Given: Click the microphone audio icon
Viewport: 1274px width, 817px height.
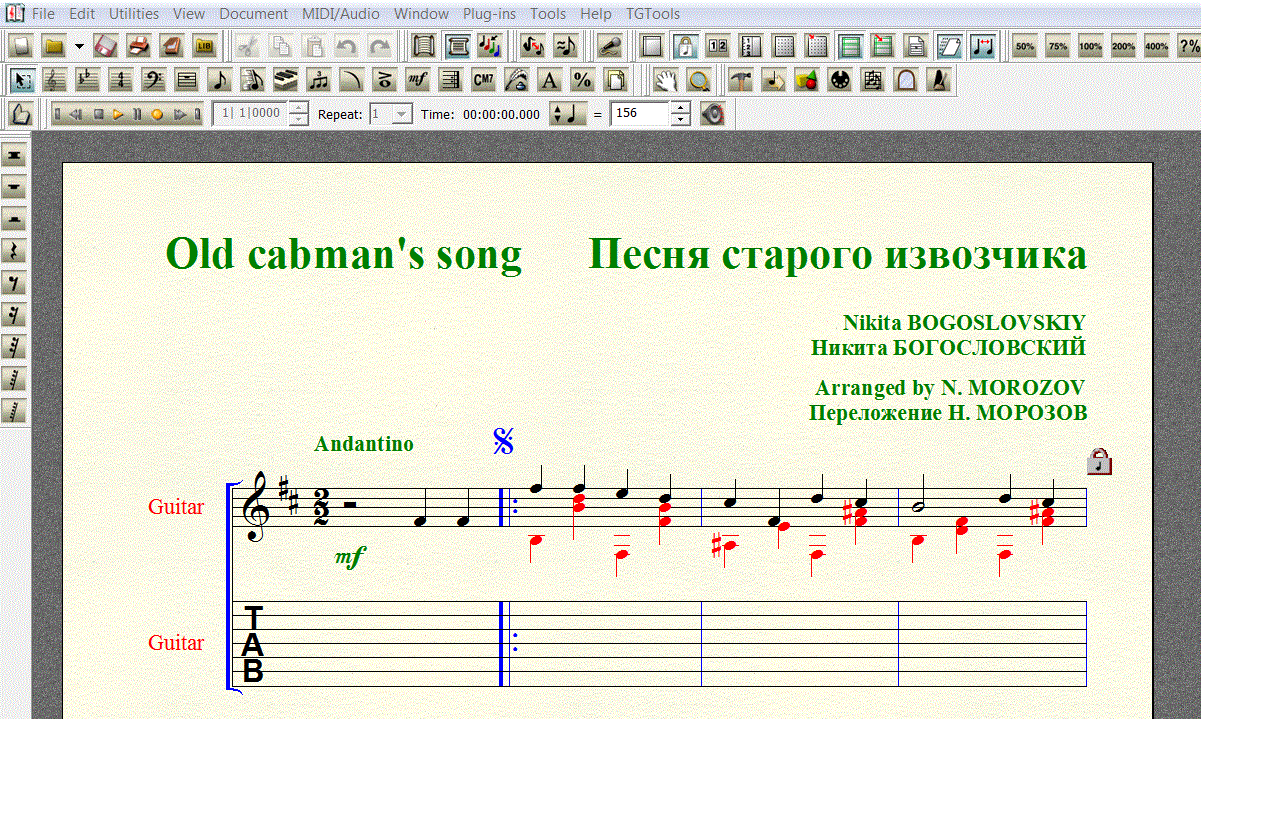Looking at the screenshot, I should (x=609, y=46).
